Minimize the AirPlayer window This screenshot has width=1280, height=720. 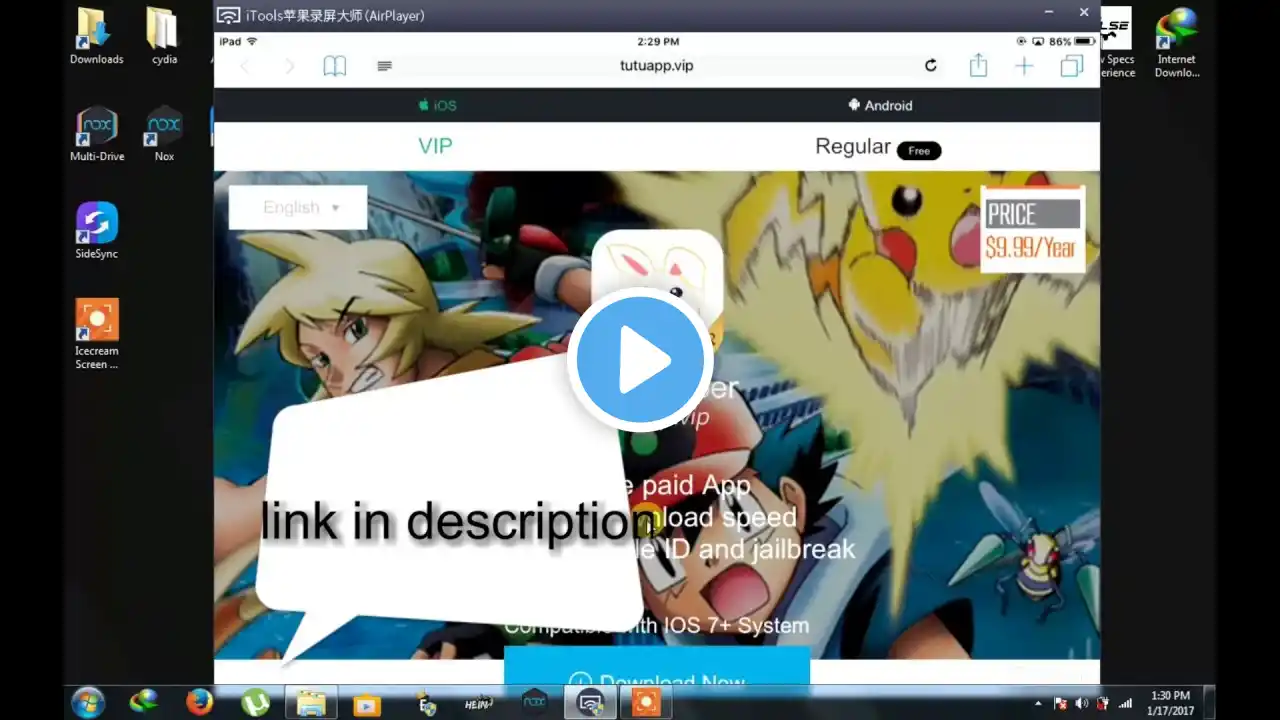pyautogui.click(x=1049, y=12)
